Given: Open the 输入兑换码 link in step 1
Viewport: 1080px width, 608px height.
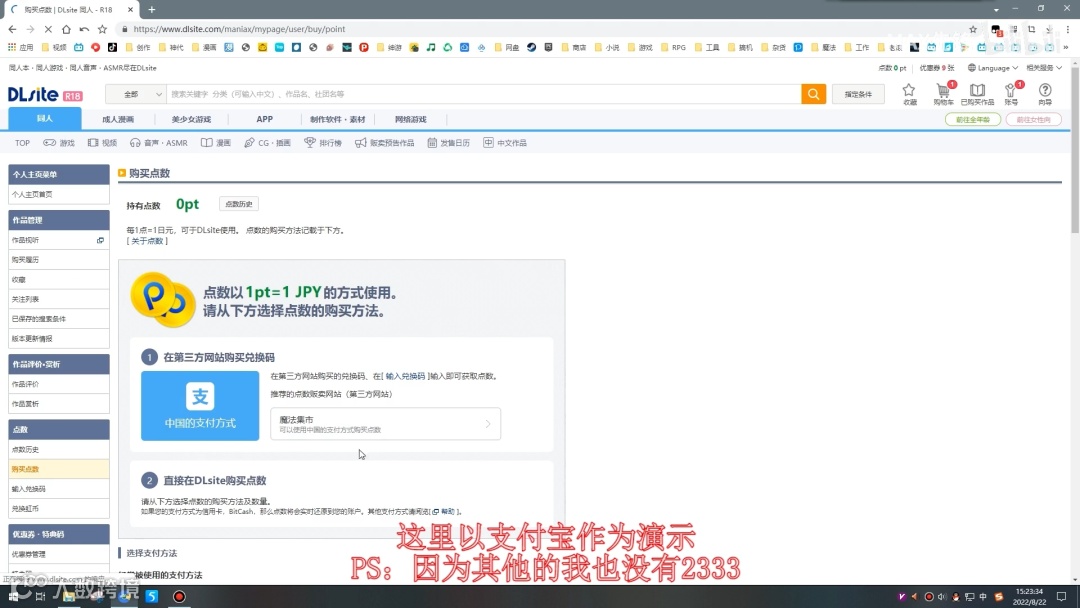Looking at the screenshot, I should pos(405,377).
